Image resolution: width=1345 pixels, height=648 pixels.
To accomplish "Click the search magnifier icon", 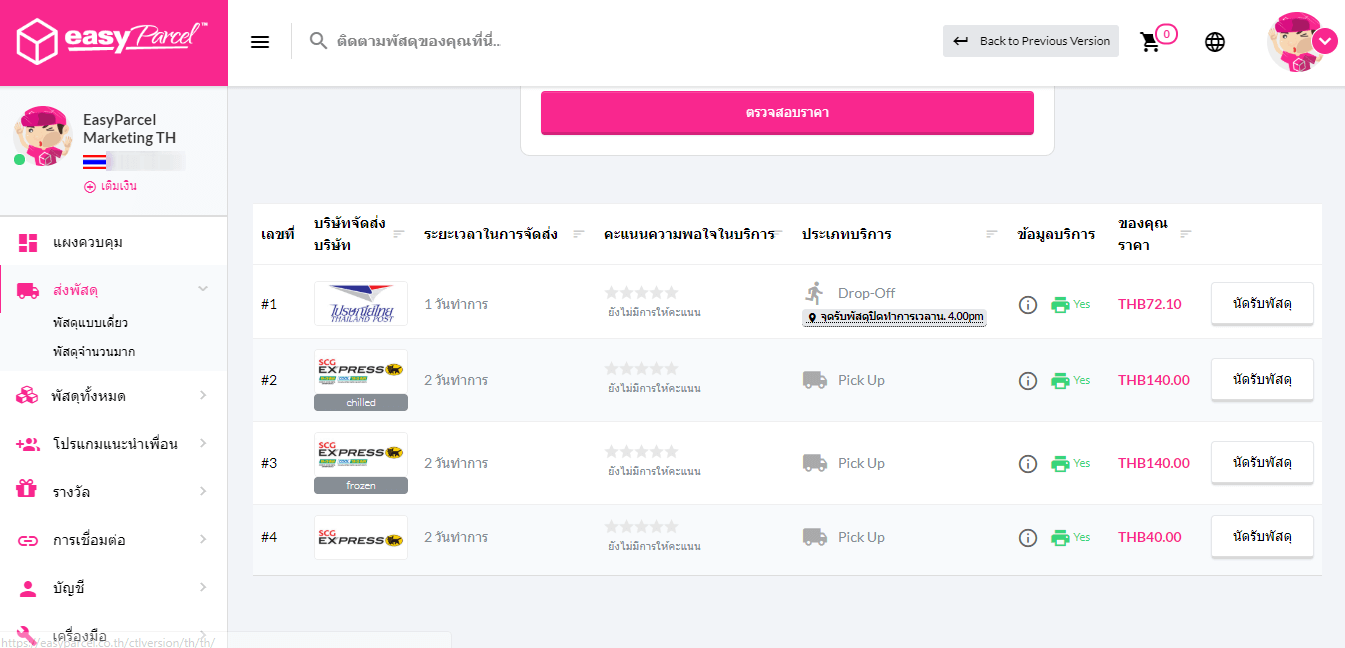I will click(318, 41).
